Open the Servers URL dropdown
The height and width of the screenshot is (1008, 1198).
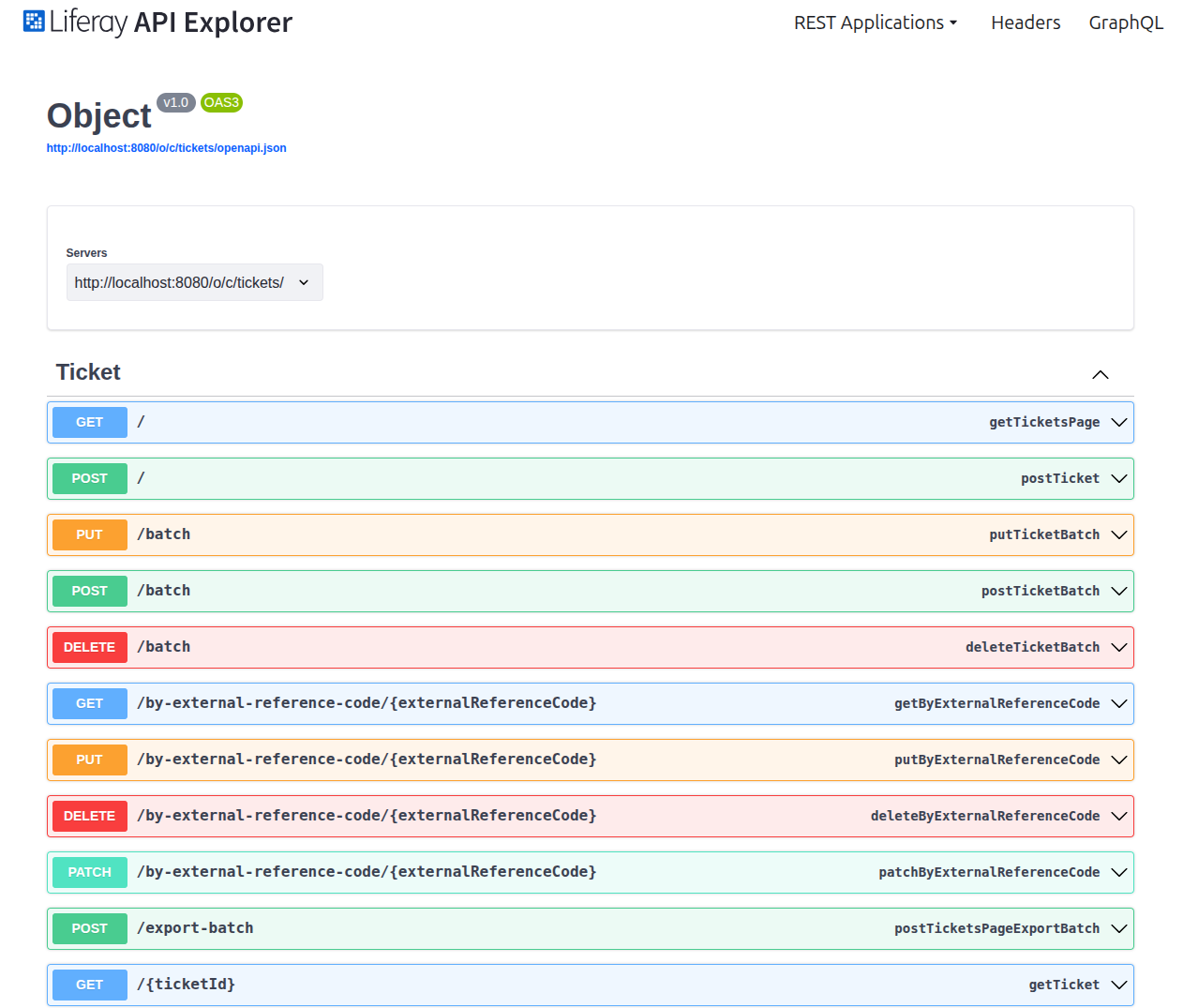point(194,282)
